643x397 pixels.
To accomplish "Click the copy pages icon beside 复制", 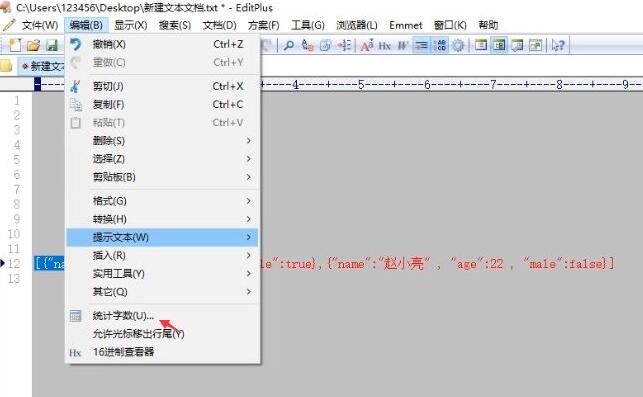I will (x=75, y=105).
